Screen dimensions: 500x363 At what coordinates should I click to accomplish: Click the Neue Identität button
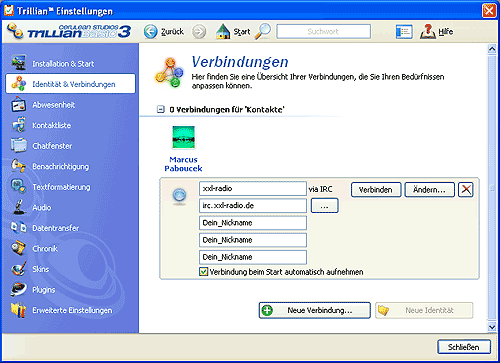pyautogui.click(x=424, y=310)
